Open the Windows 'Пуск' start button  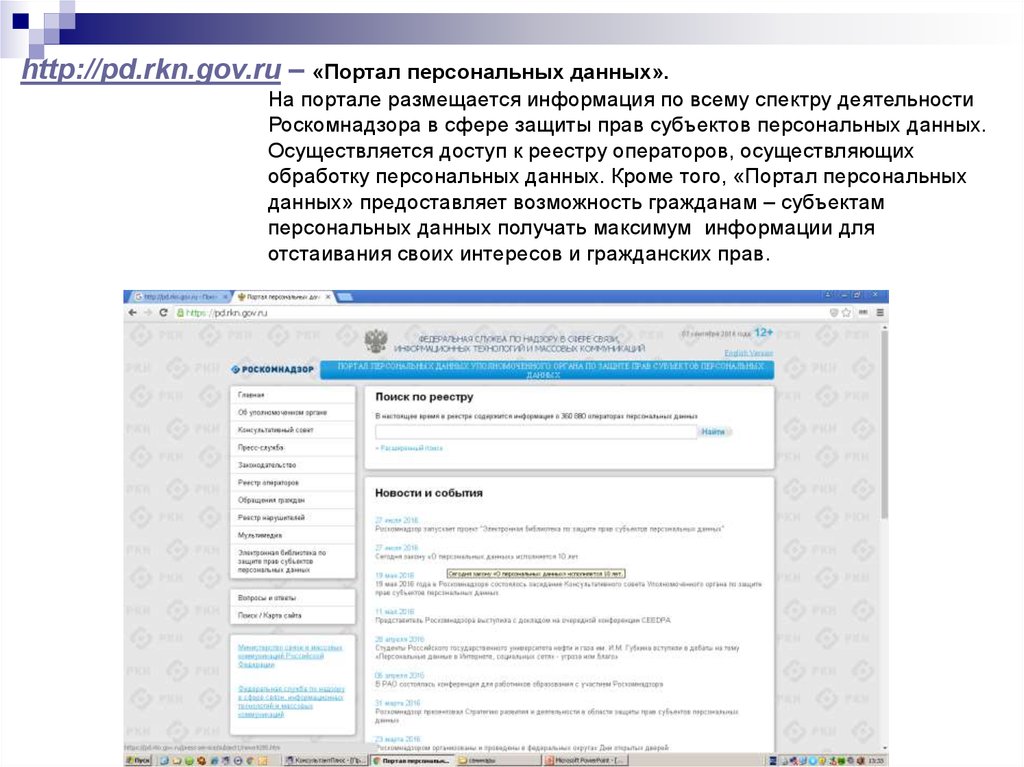138,760
